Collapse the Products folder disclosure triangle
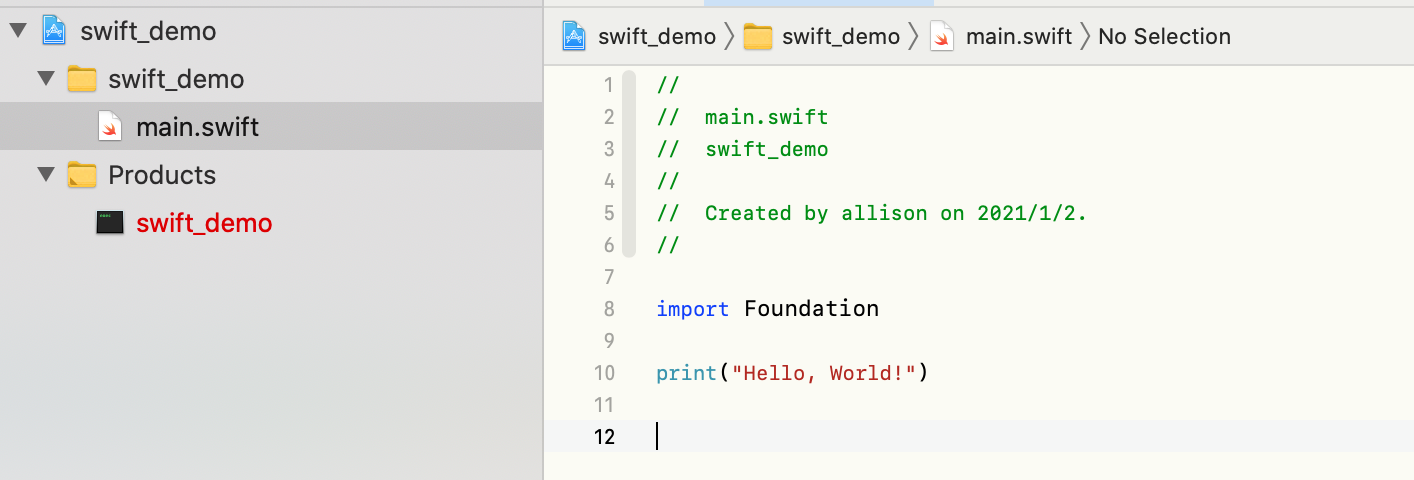Image resolution: width=1414 pixels, height=480 pixels. click(45, 175)
